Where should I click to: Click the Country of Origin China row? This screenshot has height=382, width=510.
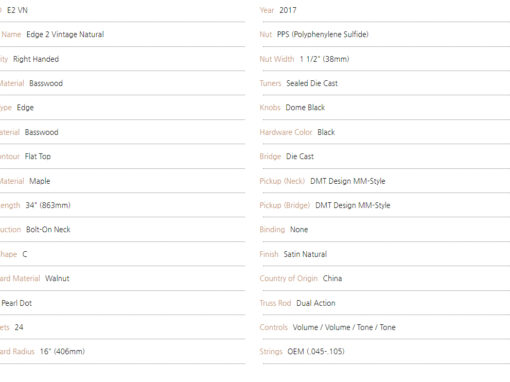coord(385,278)
